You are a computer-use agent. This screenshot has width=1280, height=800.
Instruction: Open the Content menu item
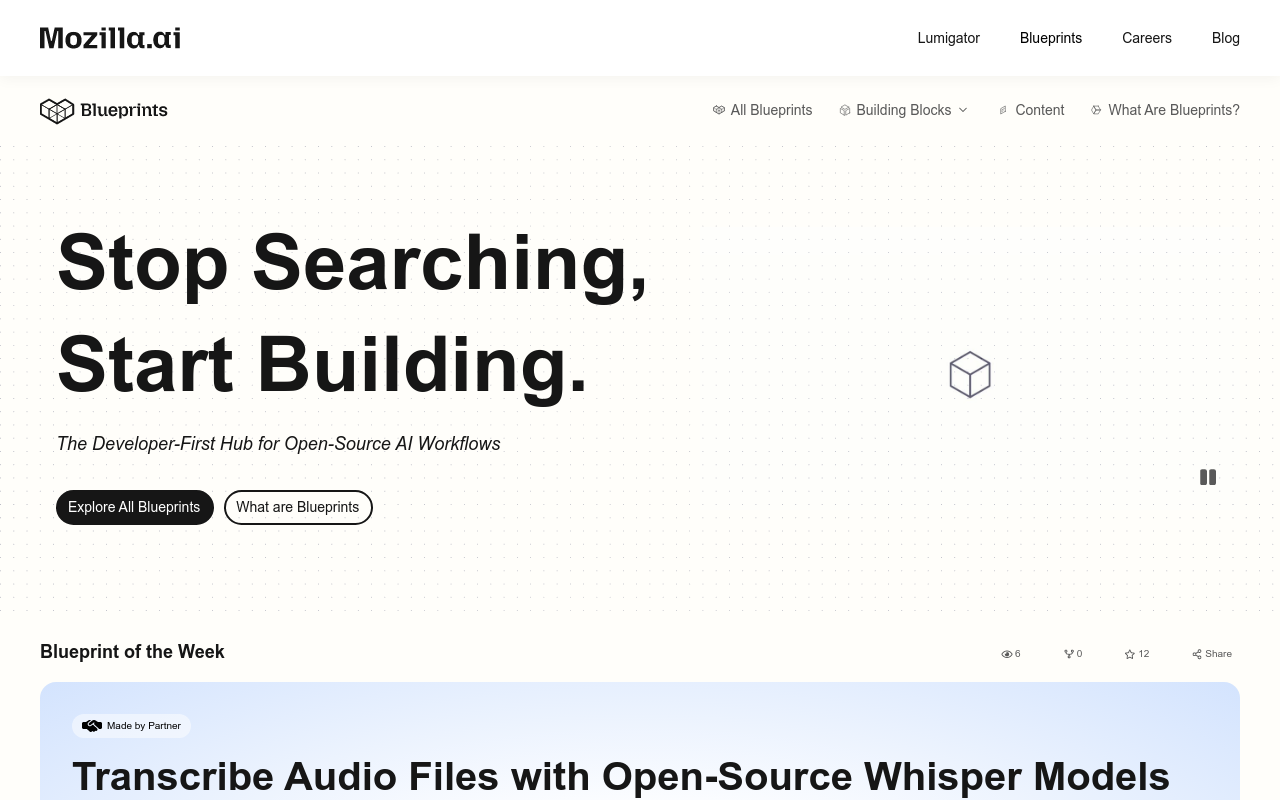(1032, 110)
